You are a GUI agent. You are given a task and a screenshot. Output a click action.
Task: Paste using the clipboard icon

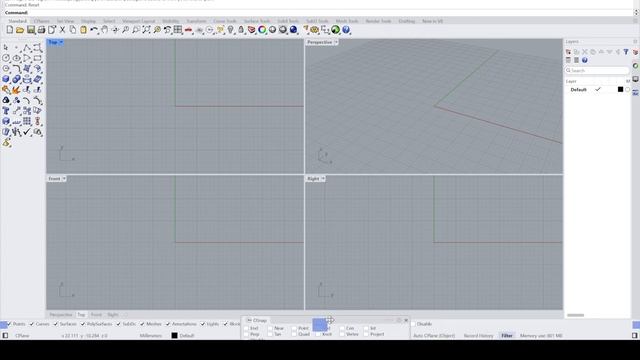(x=83, y=30)
